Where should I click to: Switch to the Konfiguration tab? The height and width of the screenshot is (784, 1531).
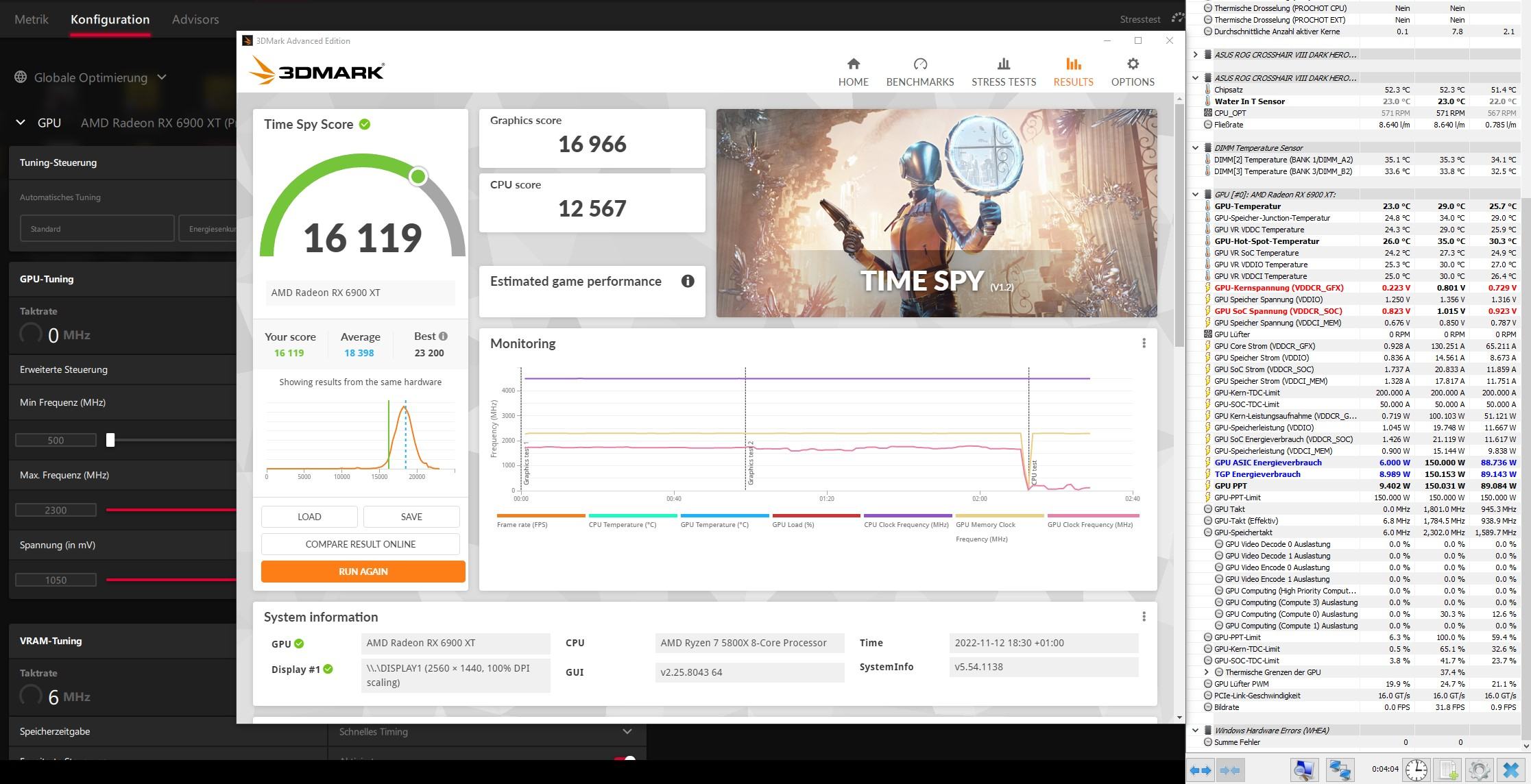[x=110, y=19]
